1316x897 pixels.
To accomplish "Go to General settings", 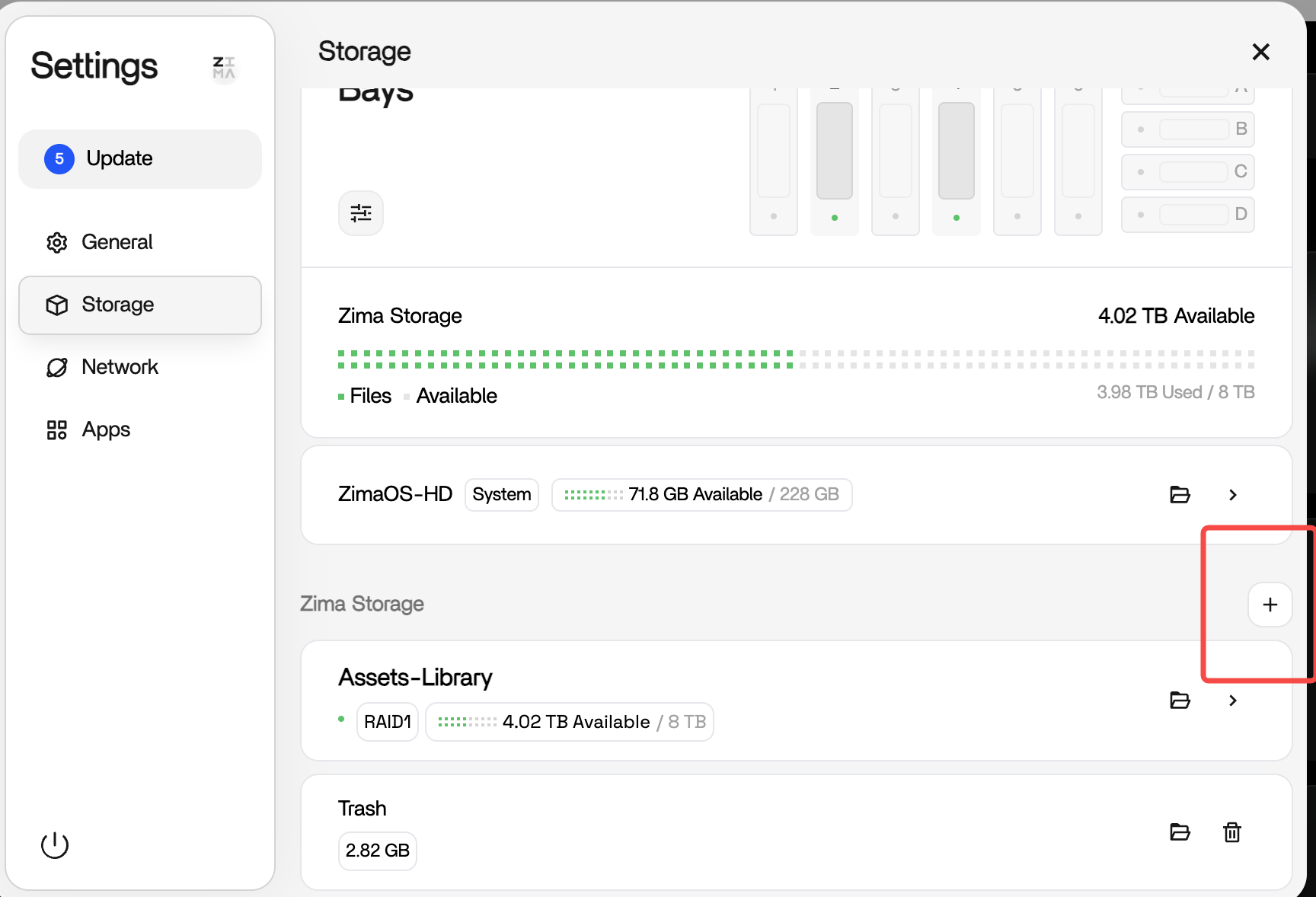I will [x=117, y=242].
